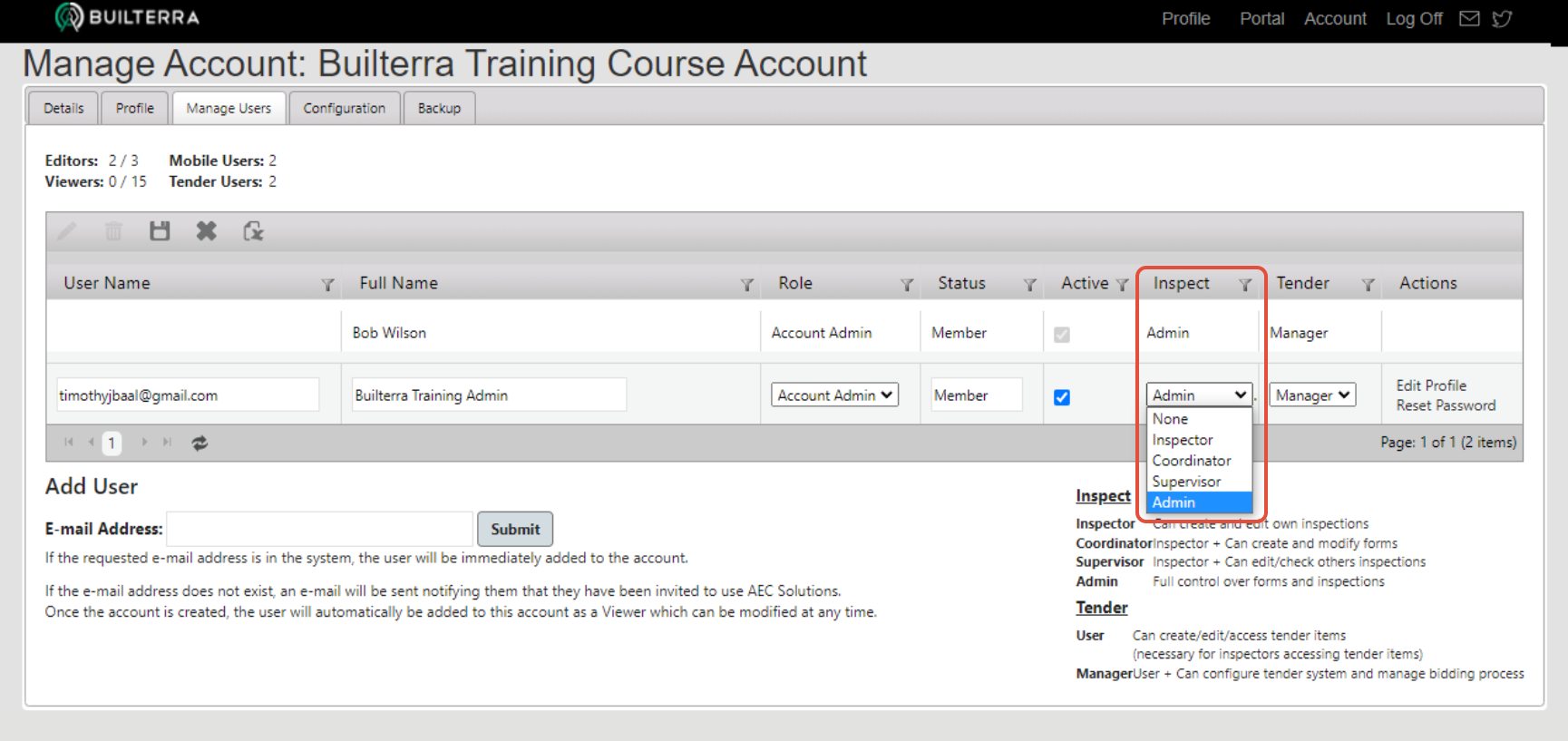The image size is (1568, 741).
Task: Choose Coordinator in Inspect dropdown list
Action: tap(1199, 461)
